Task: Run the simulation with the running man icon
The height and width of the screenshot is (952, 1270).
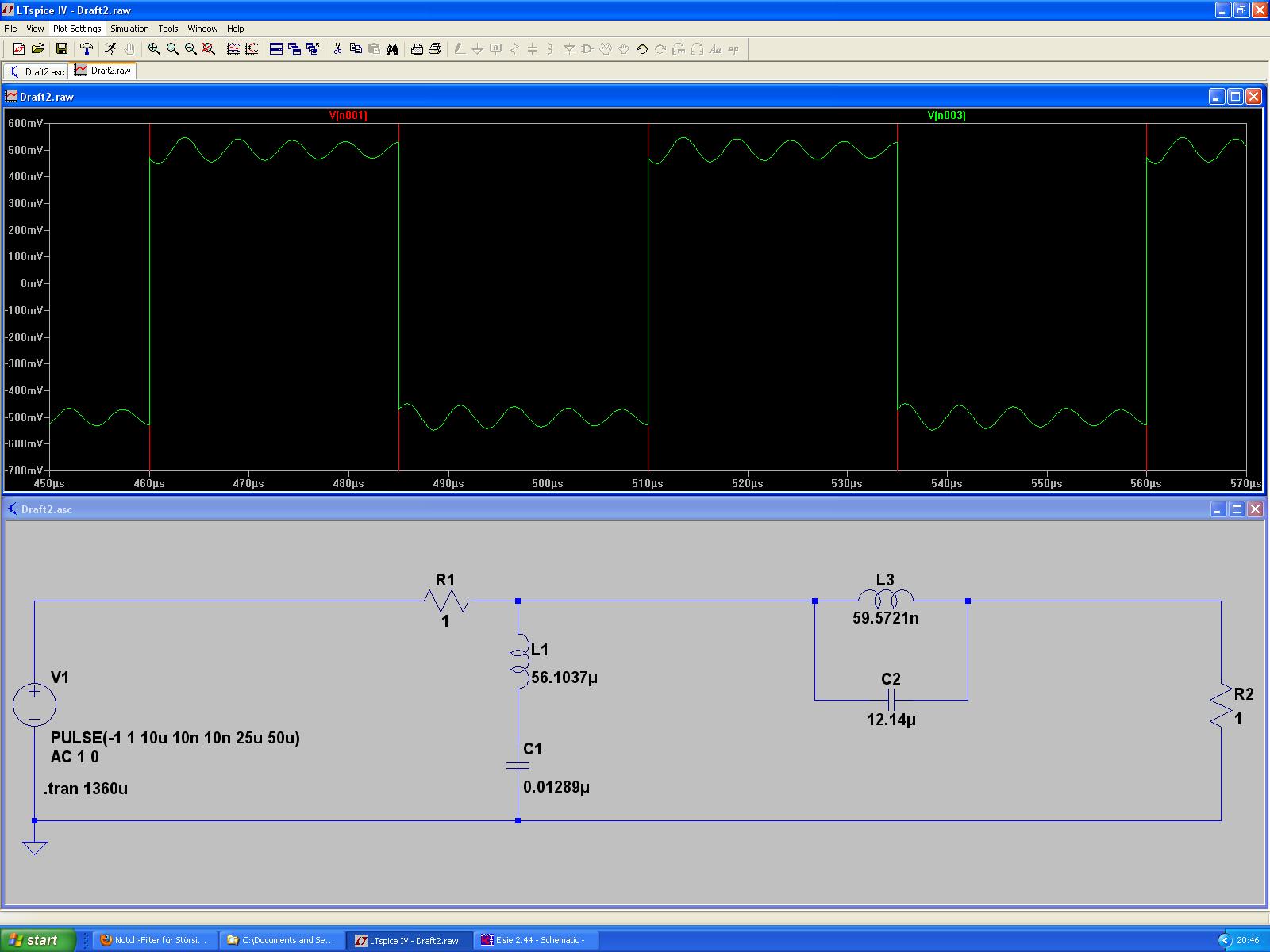Action: coord(111,49)
